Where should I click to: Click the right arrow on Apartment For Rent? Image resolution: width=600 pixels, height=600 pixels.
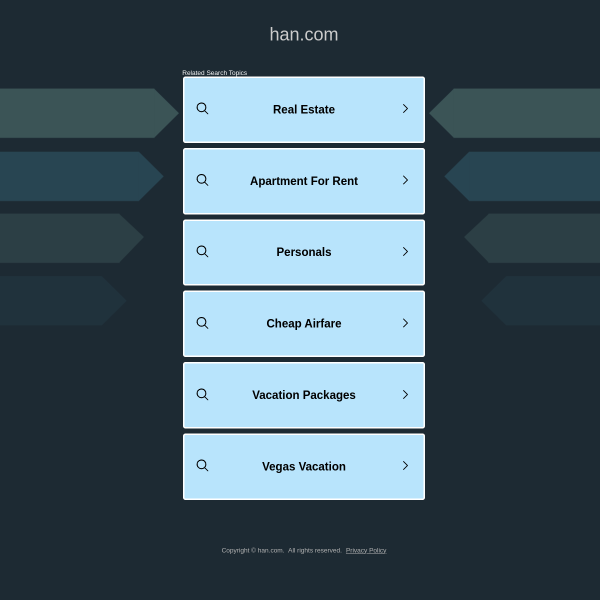tap(405, 180)
